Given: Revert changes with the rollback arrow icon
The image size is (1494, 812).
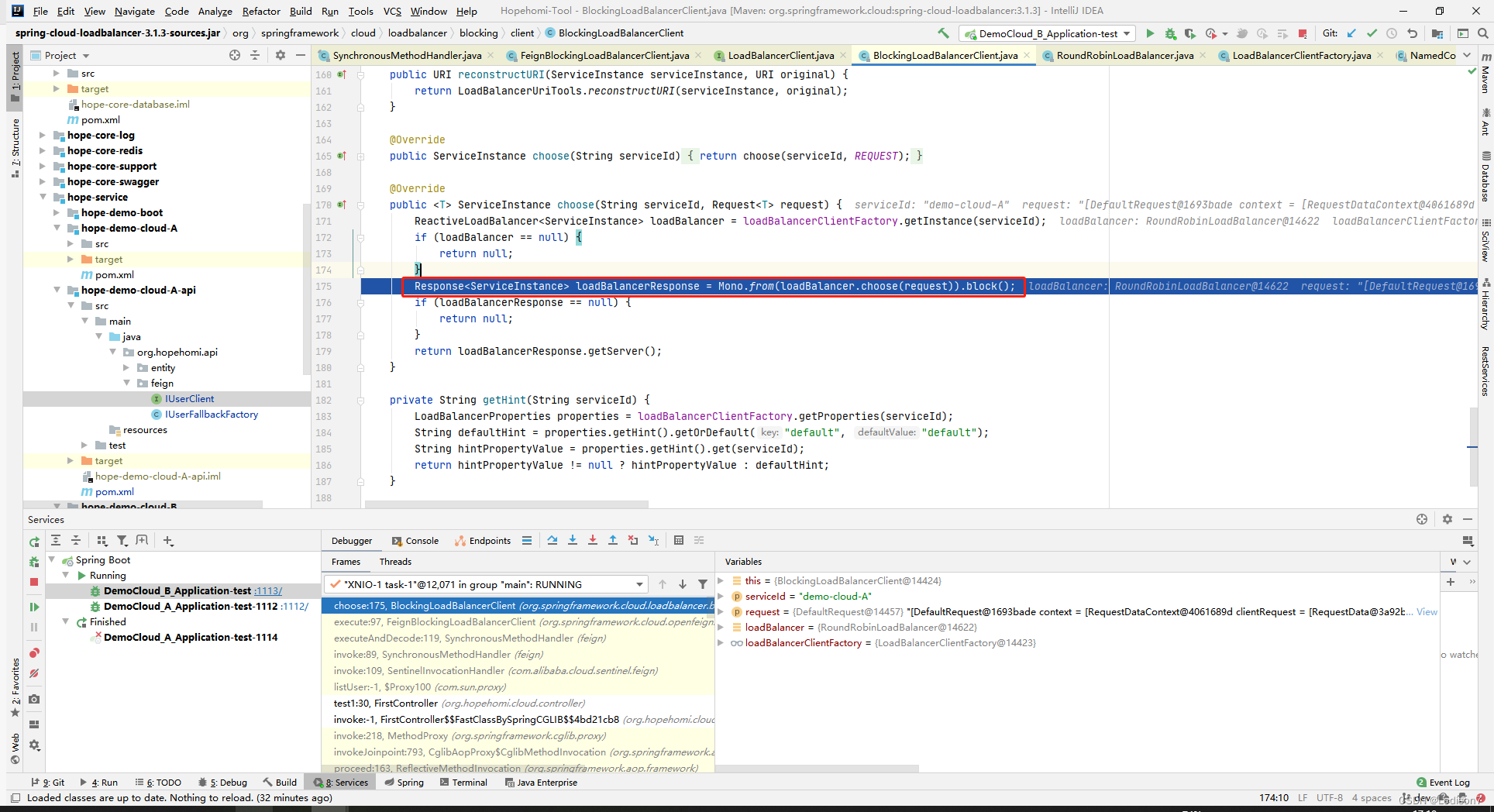Looking at the screenshot, I should click(1412, 33).
